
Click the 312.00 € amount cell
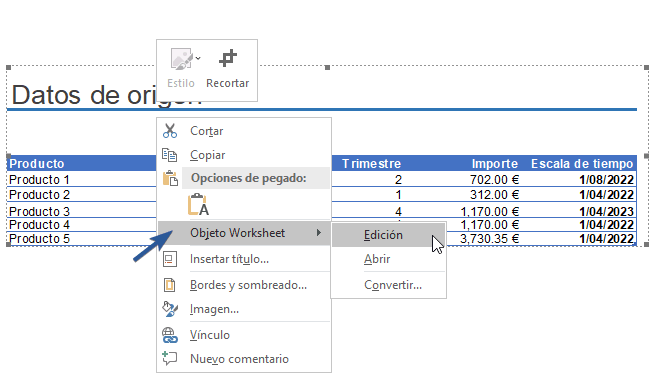(x=494, y=195)
